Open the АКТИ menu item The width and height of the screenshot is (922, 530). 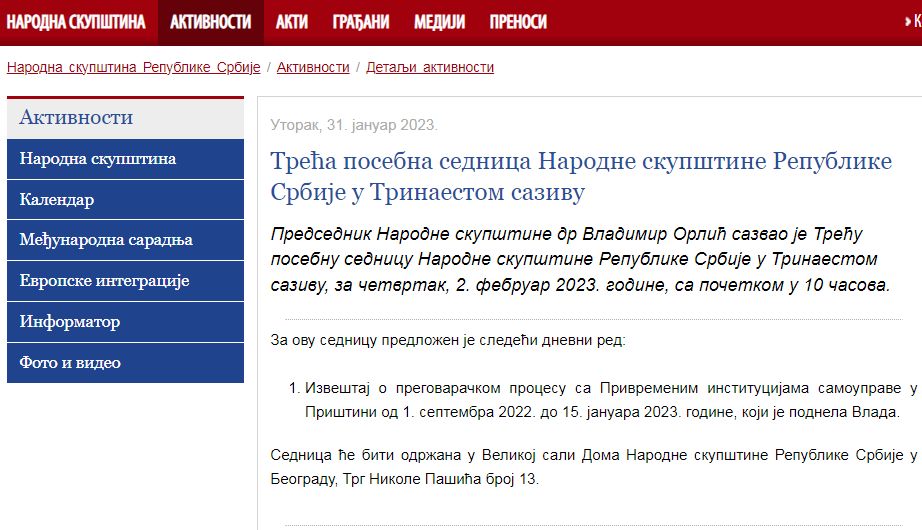point(291,22)
